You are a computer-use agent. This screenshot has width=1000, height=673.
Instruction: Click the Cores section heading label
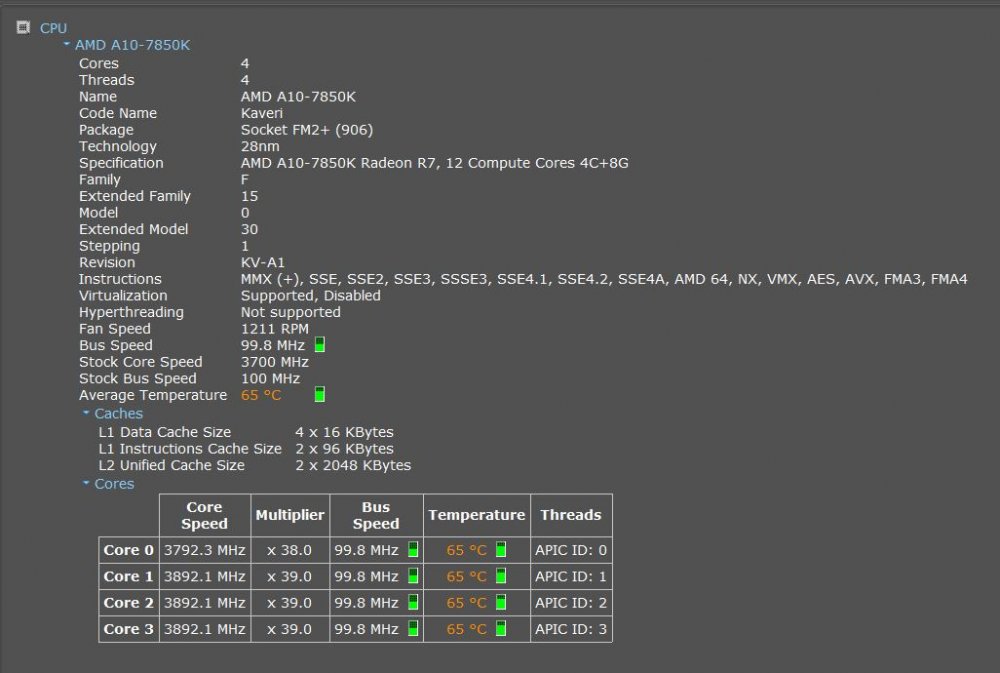coord(114,484)
